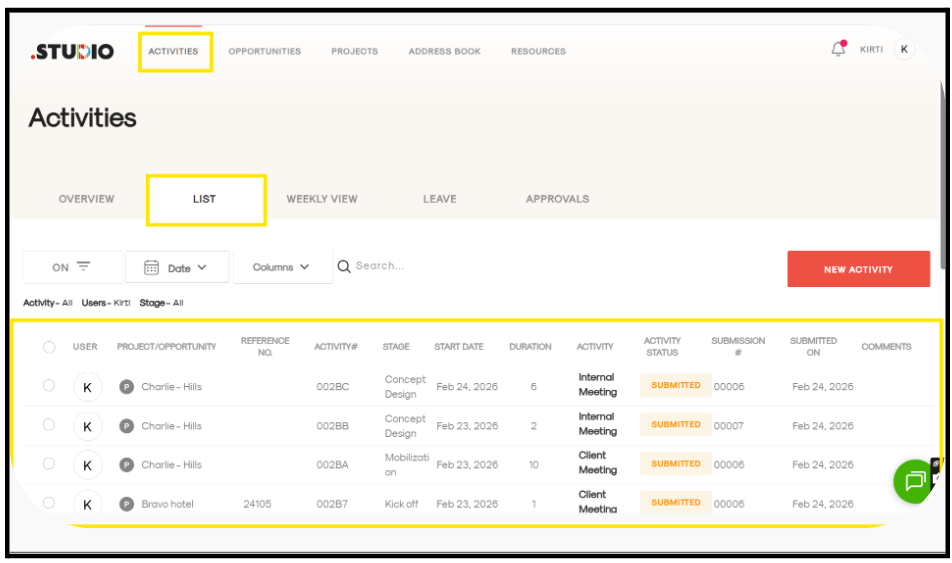
Task: Toggle the select-all checkbox in table header
Action: click(49, 347)
